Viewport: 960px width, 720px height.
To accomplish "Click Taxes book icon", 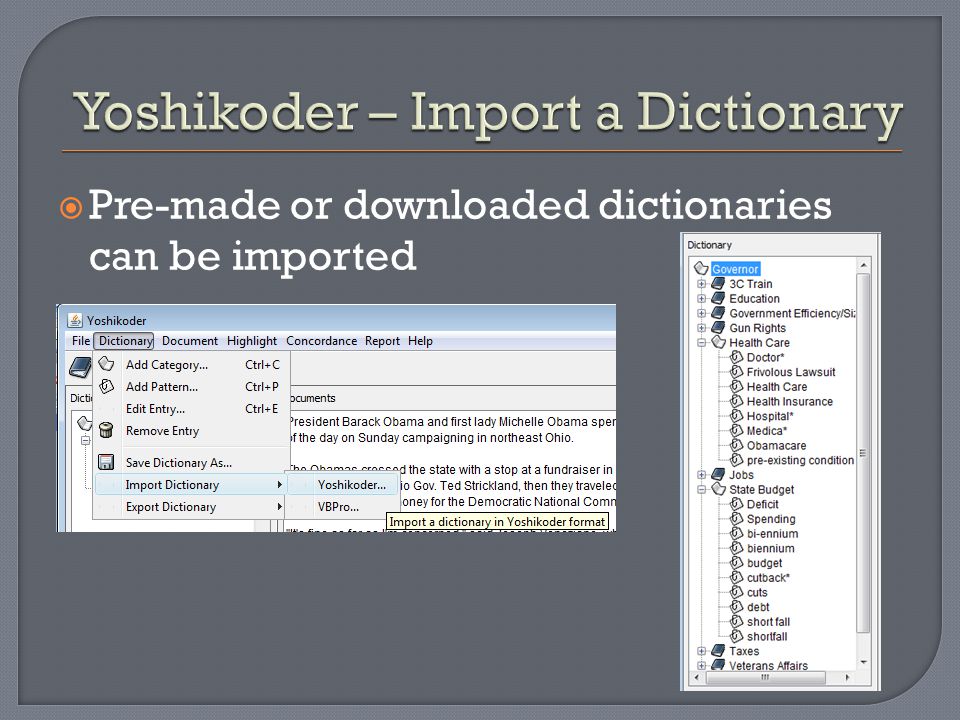I will [718, 651].
